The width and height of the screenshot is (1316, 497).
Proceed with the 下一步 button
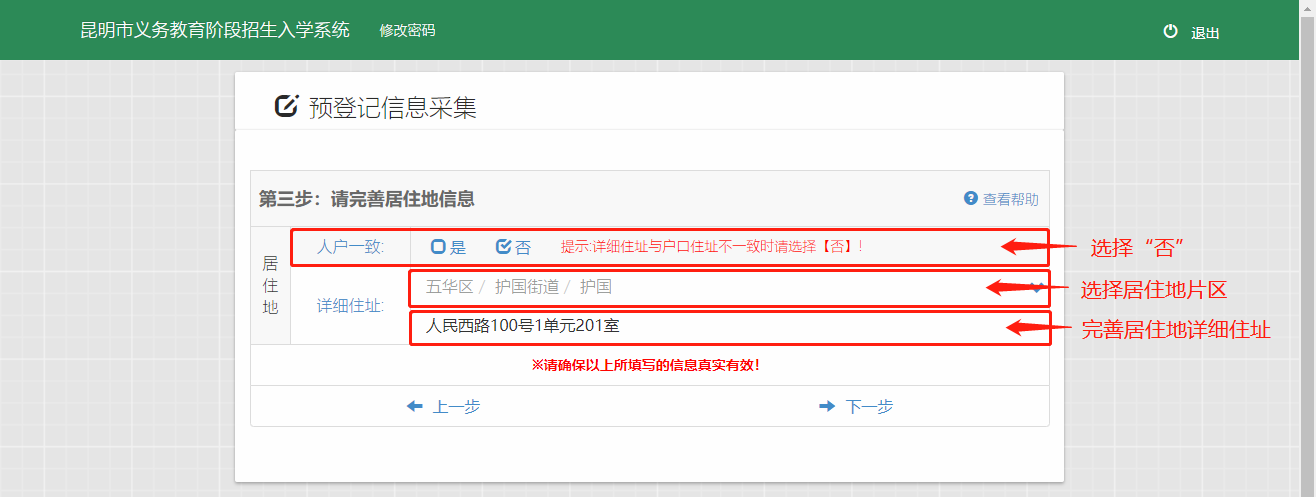point(868,406)
